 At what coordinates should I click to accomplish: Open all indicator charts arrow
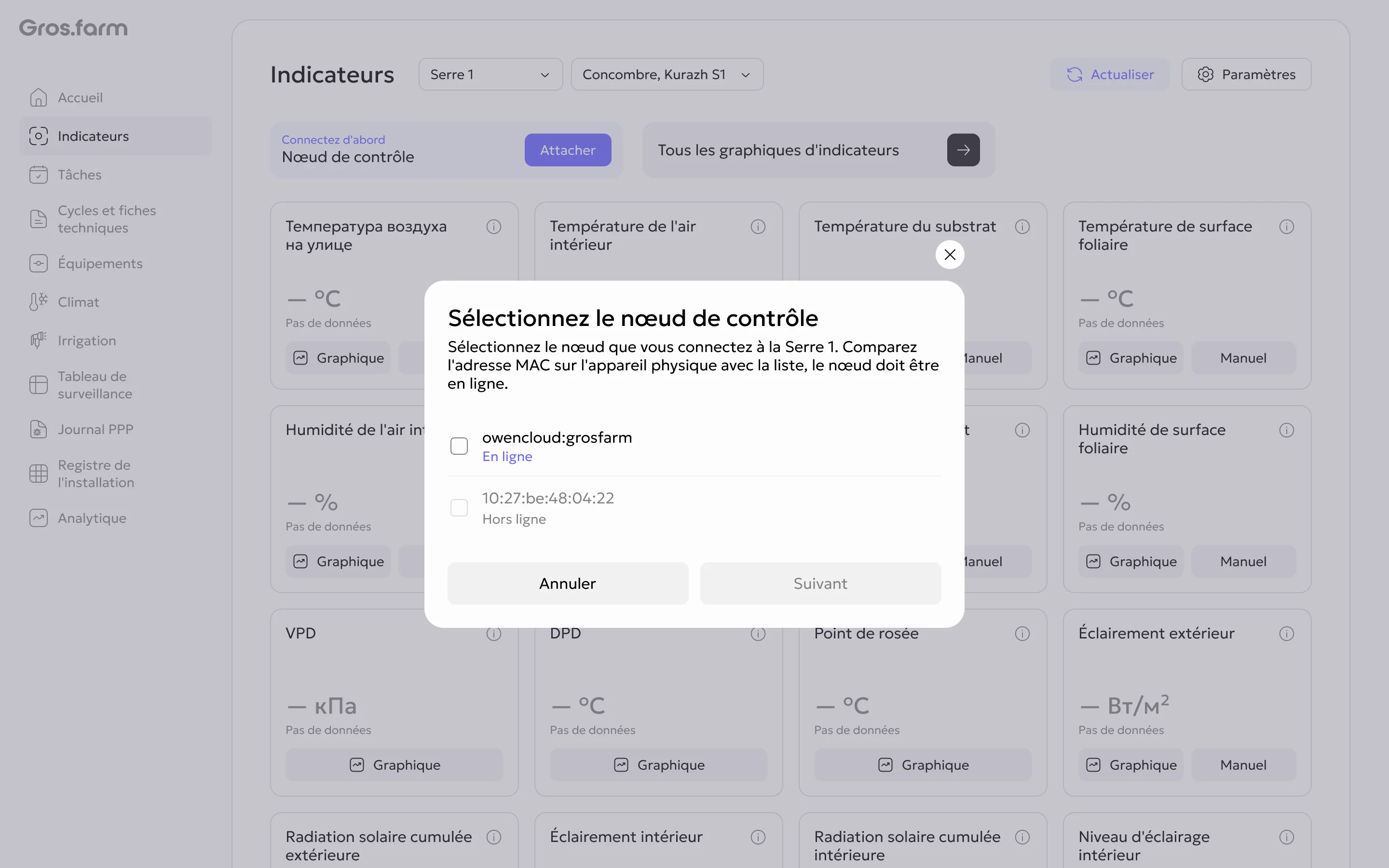coord(963,150)
